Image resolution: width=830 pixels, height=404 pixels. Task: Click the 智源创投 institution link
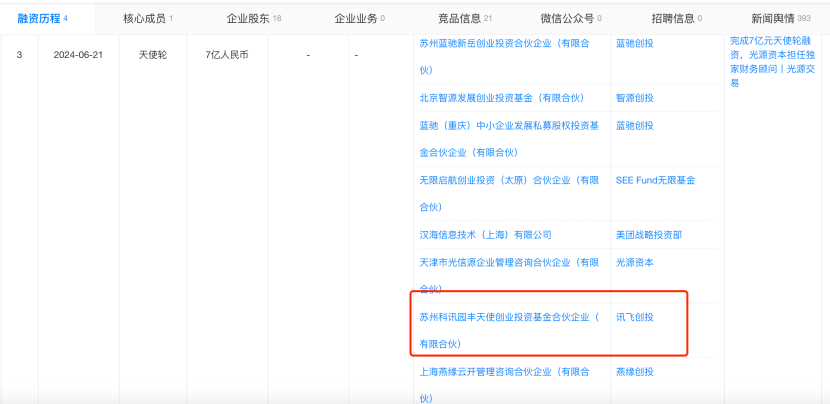pos(635,98)
